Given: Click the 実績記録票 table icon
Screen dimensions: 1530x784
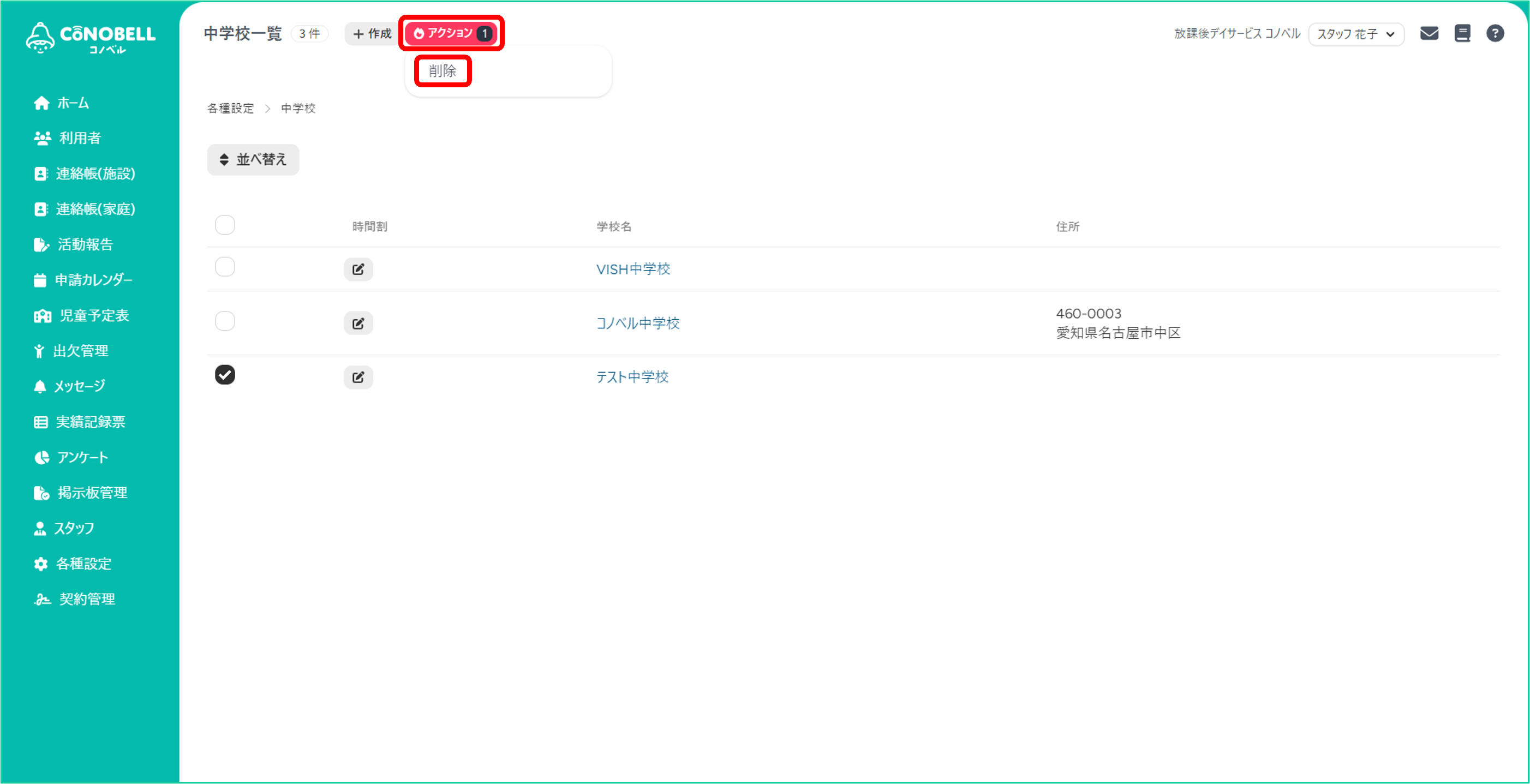Looking at the screenshot, I should (40, 422).
